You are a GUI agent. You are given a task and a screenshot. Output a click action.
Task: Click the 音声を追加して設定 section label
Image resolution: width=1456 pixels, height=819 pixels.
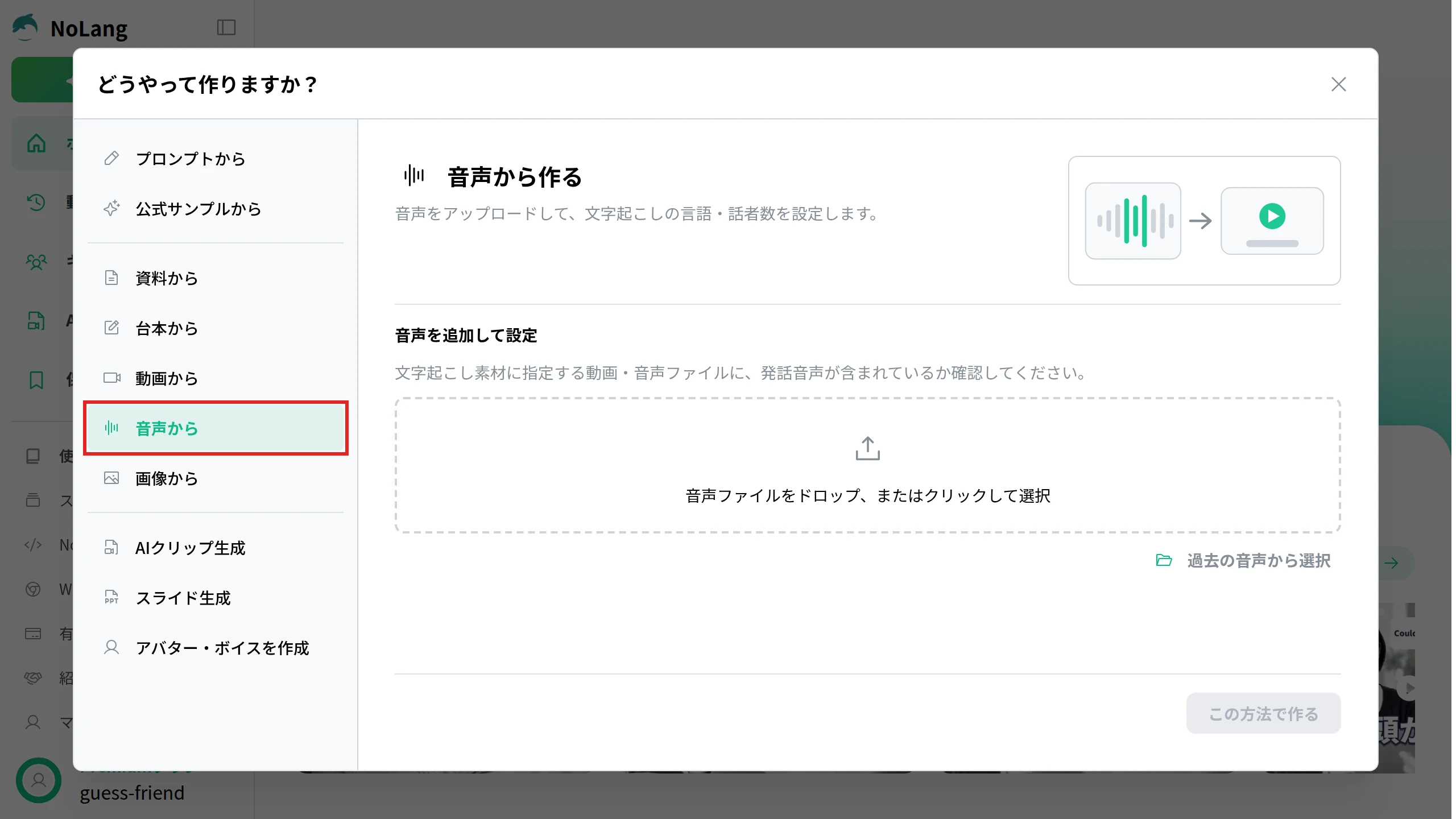coord(466,336)
